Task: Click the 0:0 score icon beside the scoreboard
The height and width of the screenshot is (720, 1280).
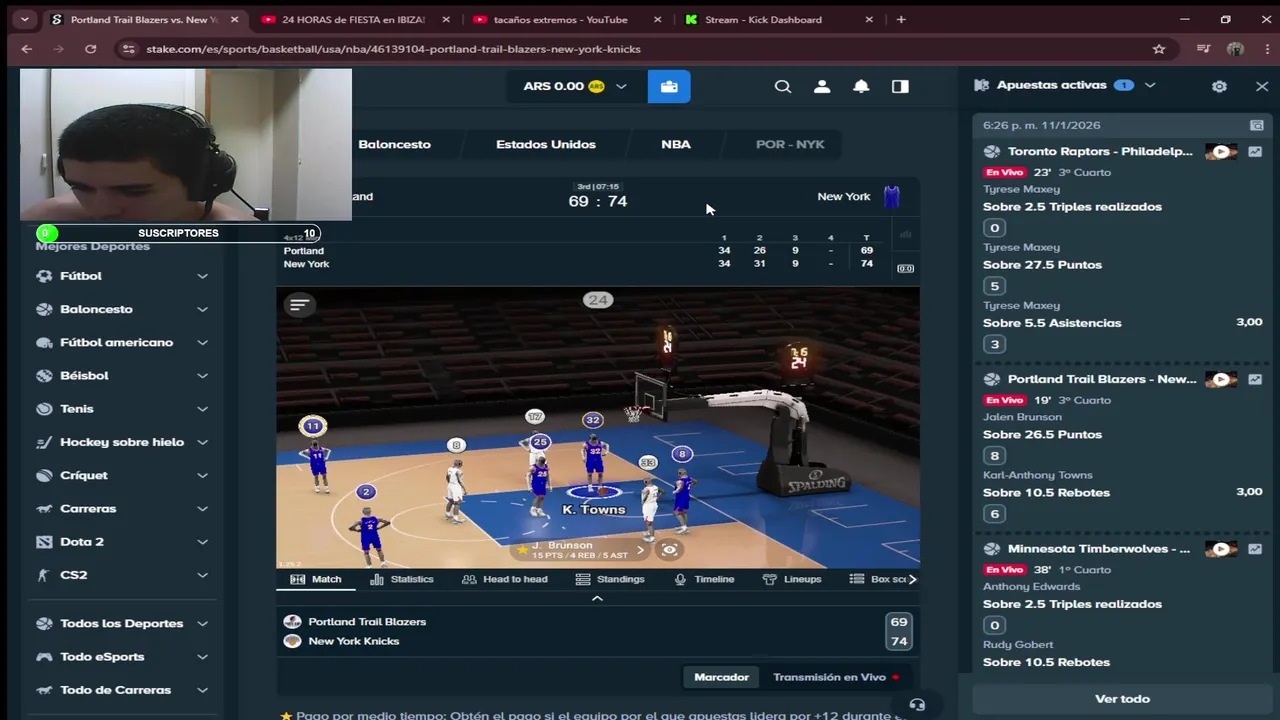Action: (x=905, y=268)
